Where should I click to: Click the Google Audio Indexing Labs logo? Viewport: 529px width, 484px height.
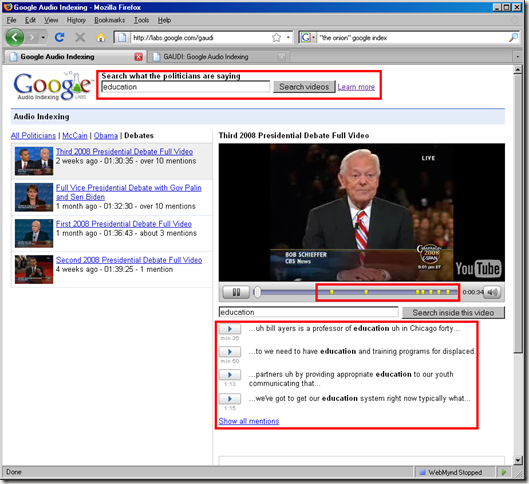[x=52, y=86]
